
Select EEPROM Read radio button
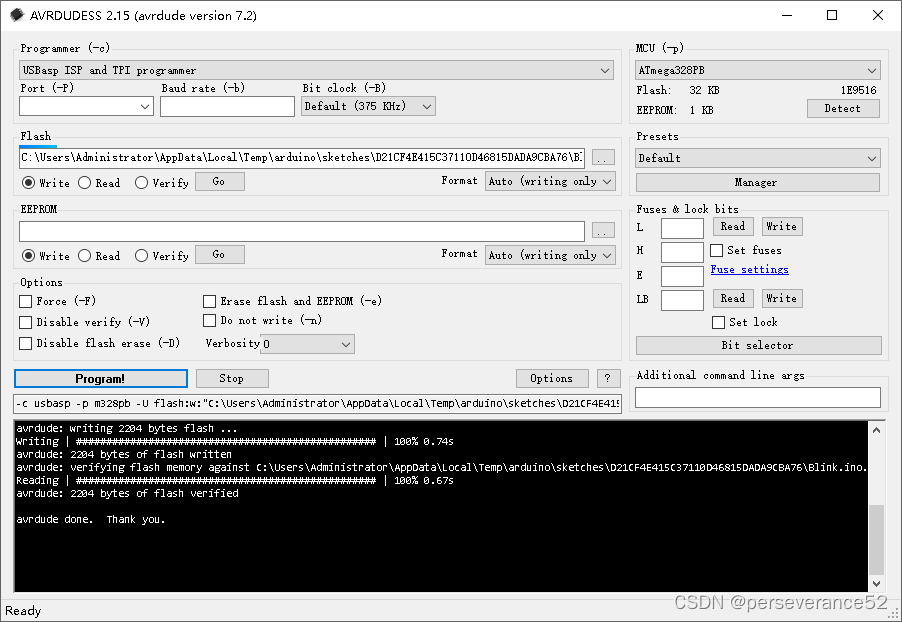pyautogui.click(x=85, y=255)
